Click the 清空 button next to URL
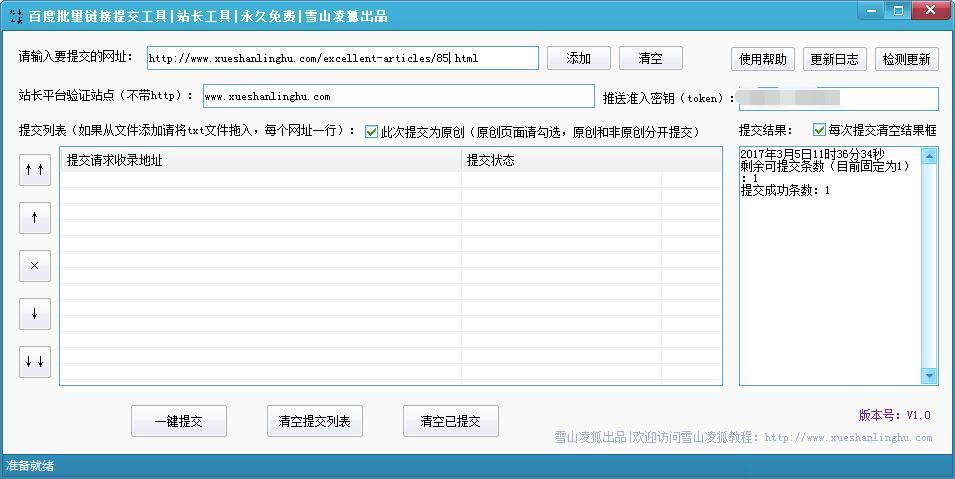 [x=650, y=59]
